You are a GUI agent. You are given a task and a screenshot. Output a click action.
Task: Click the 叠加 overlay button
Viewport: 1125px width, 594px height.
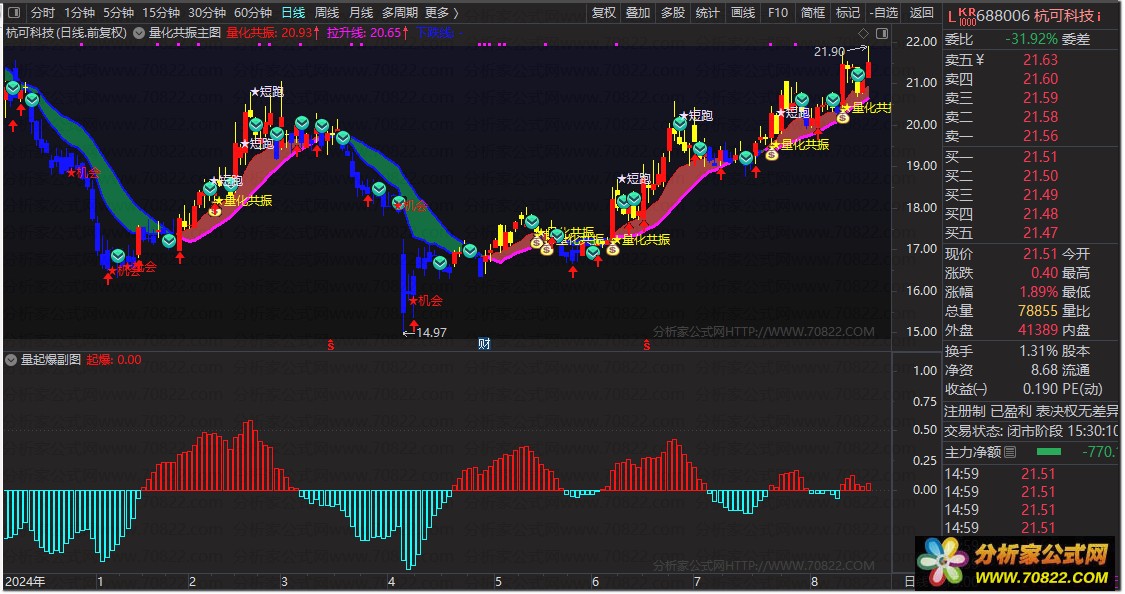pos(637,12)
